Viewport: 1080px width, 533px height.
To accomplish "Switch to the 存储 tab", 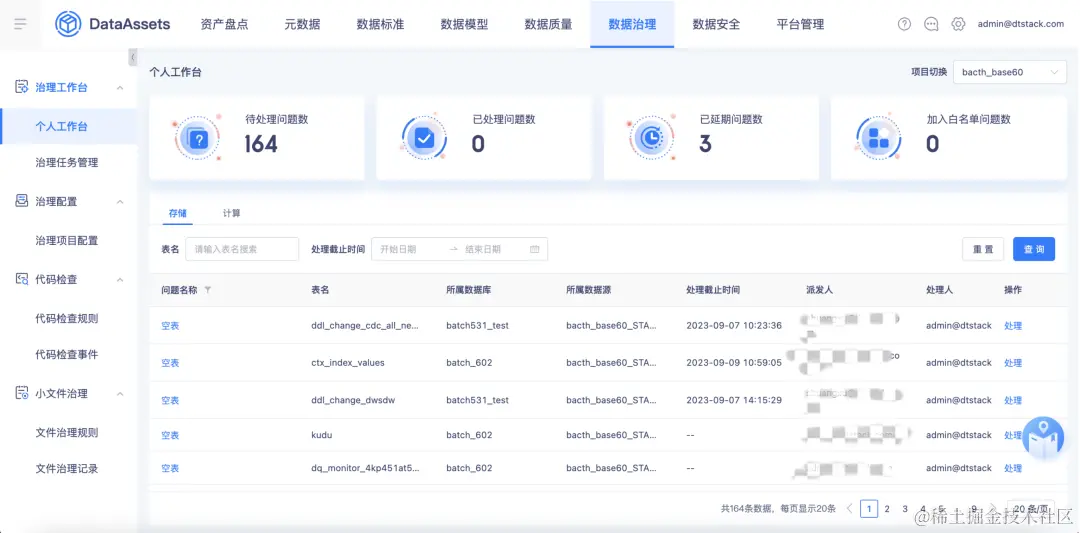I will tap(178, 213).
